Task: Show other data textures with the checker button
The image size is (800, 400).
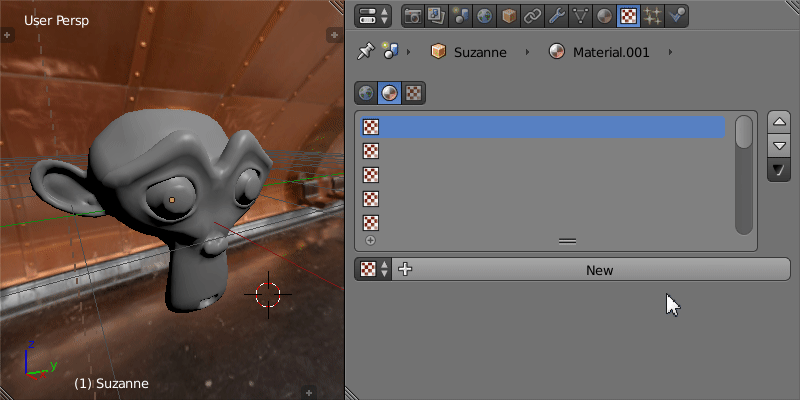Action: click(x=413, y=93)
